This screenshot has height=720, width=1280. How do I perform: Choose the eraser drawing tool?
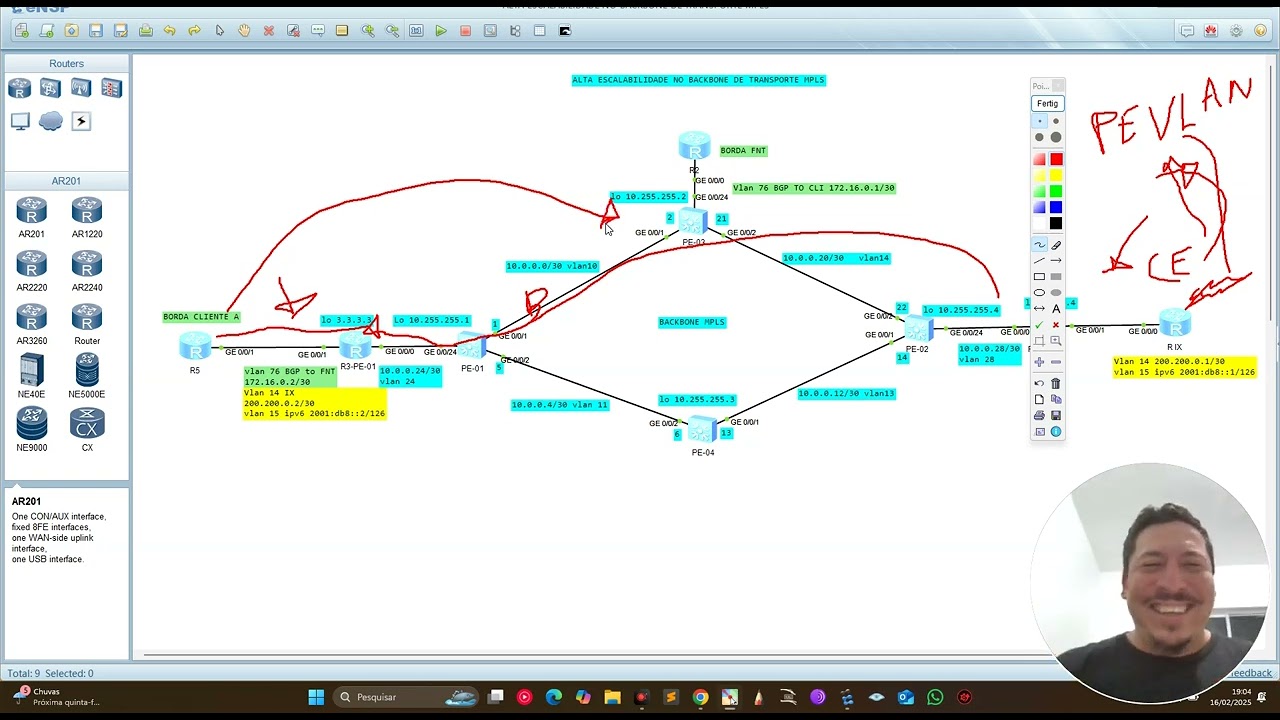tap(1056, 245)
